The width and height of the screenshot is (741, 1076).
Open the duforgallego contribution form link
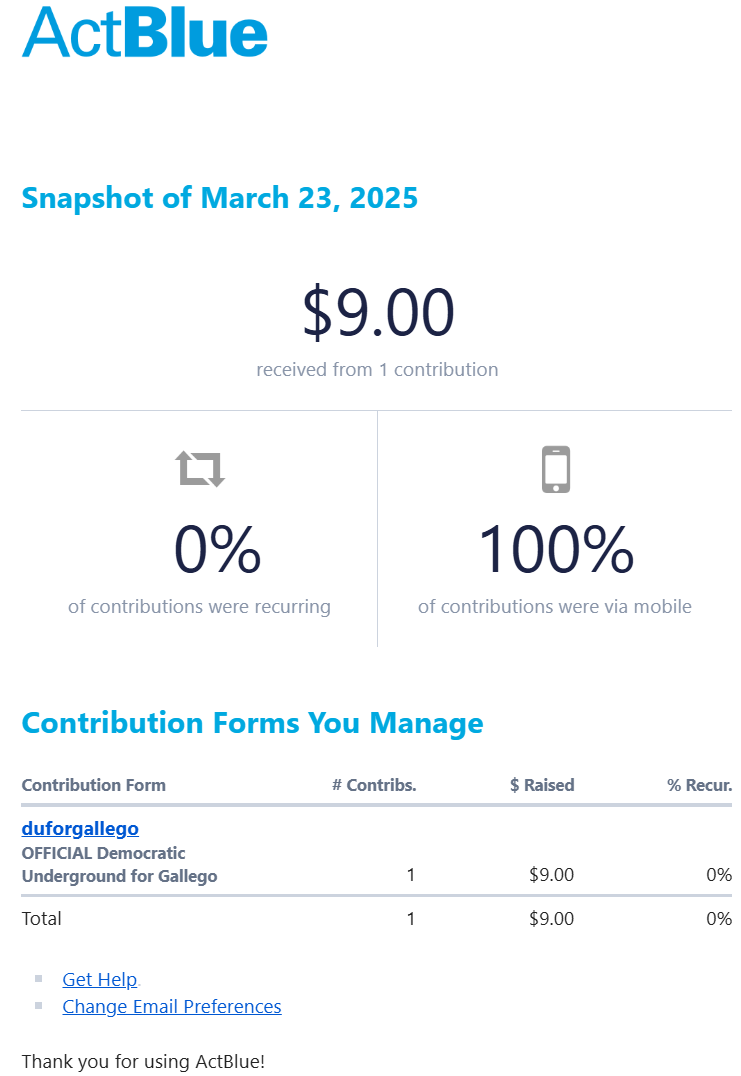click(x=80, y=828)
